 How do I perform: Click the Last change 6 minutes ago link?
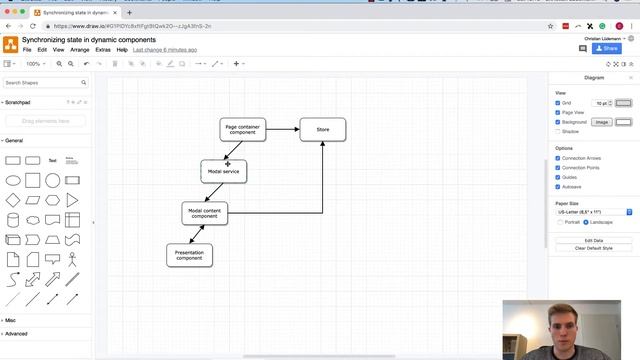coord(165,50)
